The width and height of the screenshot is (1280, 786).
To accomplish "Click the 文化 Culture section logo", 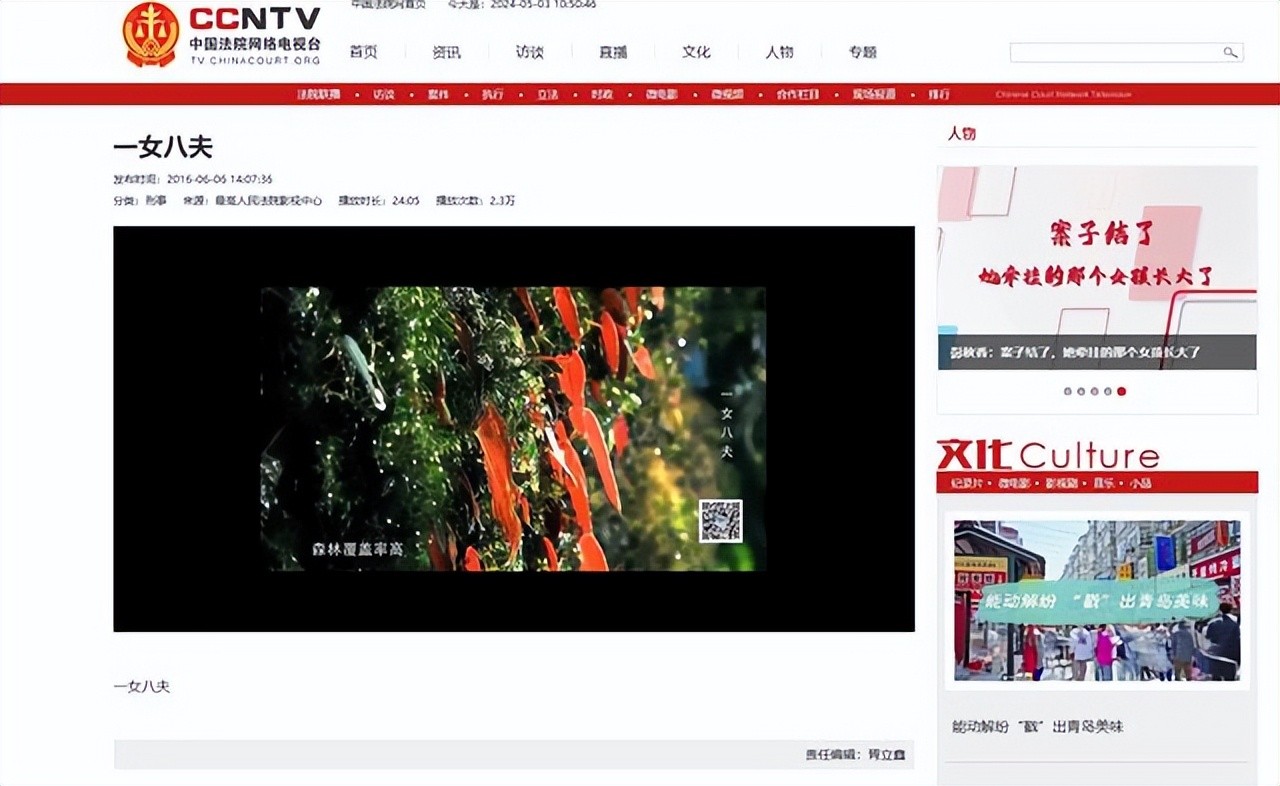I will [1048, 455].
